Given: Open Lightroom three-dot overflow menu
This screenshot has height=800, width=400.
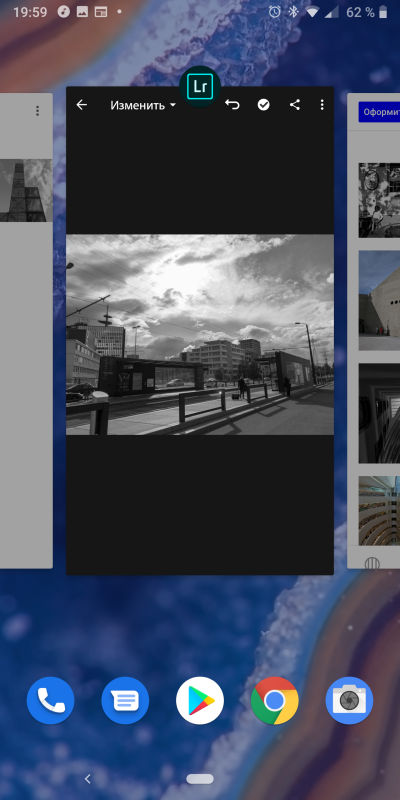Looking at the screenshot, I should tap(321, 105).
